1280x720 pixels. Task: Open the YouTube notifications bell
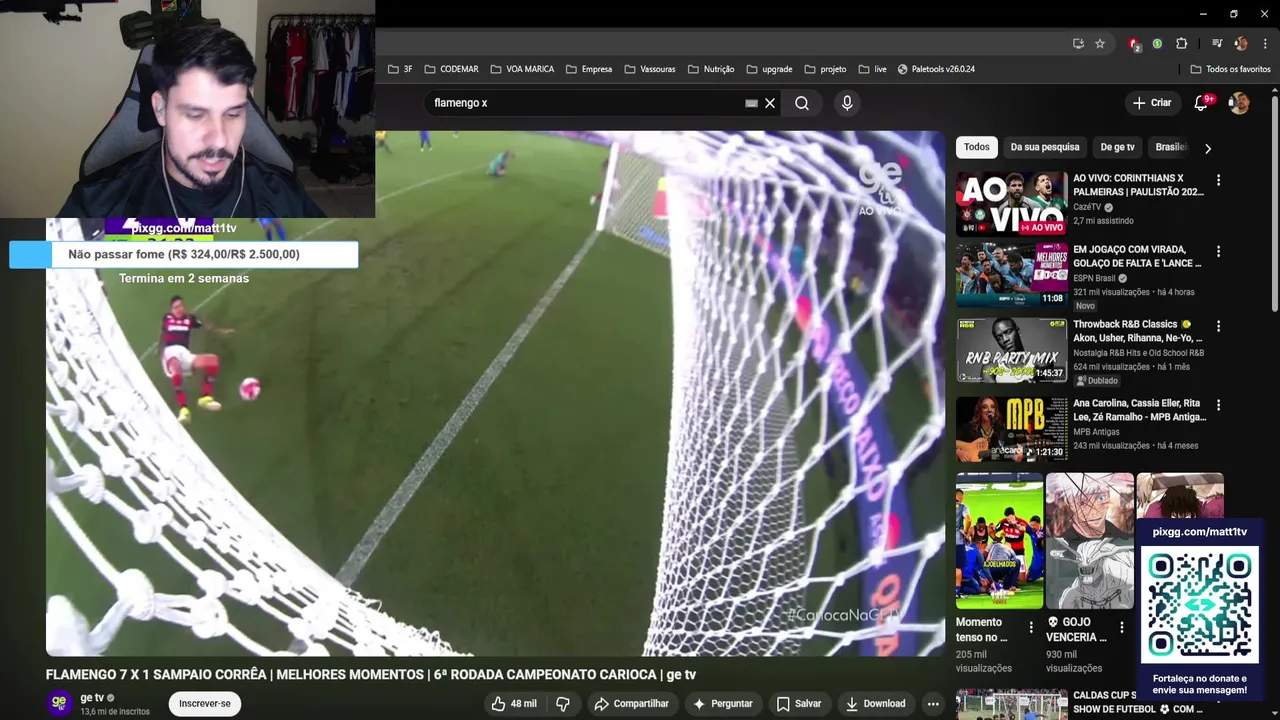tap(1202, 103)
